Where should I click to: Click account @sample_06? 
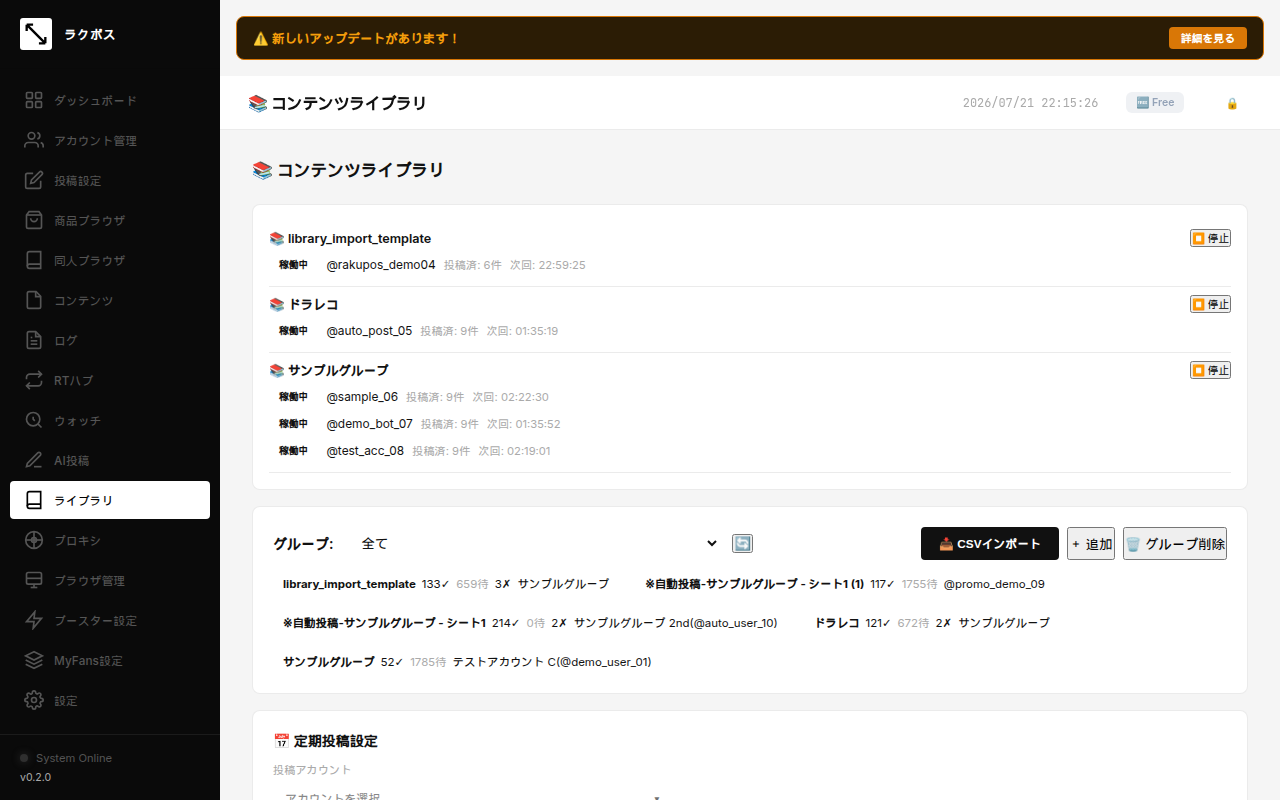pos(362,397)
